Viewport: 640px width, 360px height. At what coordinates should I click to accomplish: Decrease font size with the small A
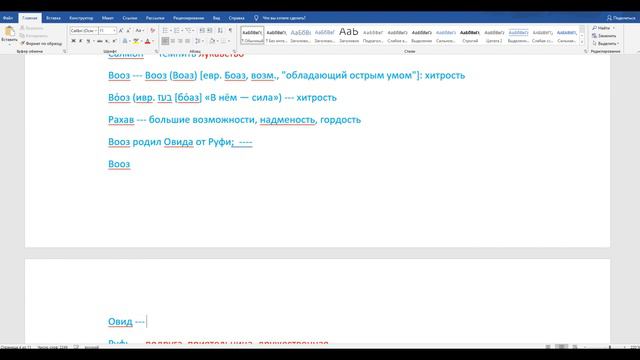pyautogui.click(x=128, y=31)
